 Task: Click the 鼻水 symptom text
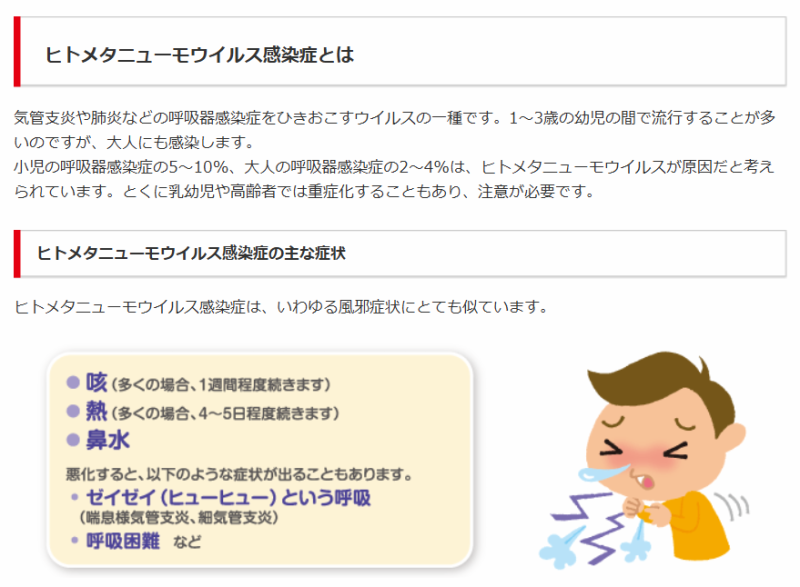tap(108, 440)
